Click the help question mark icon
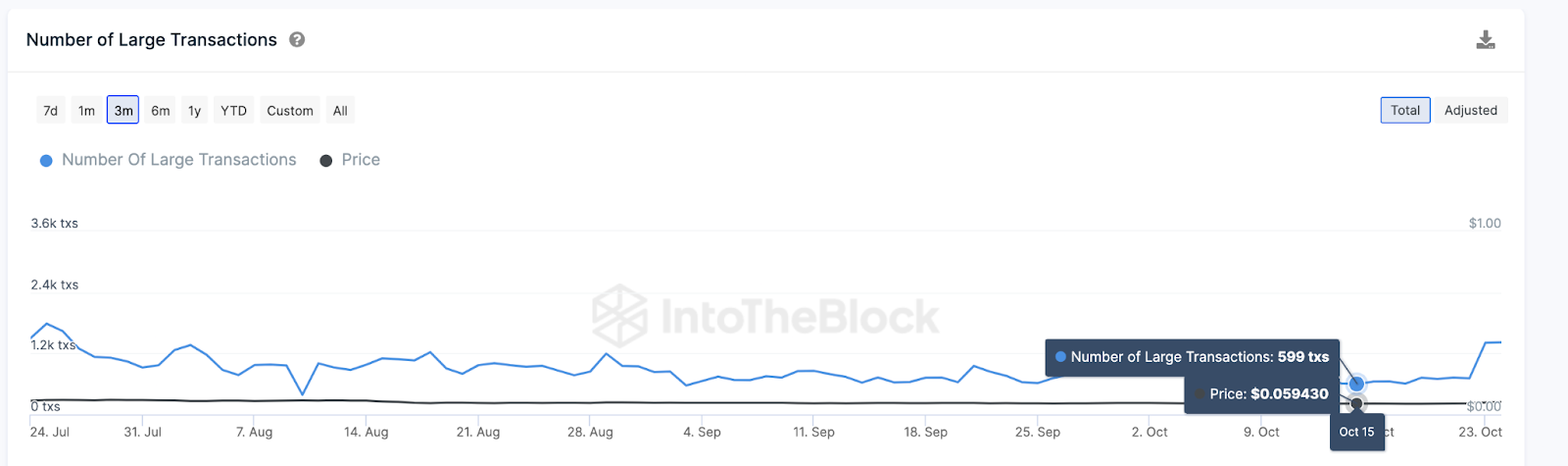Viewport: 1568px width, 466px height. click(297, 39)
